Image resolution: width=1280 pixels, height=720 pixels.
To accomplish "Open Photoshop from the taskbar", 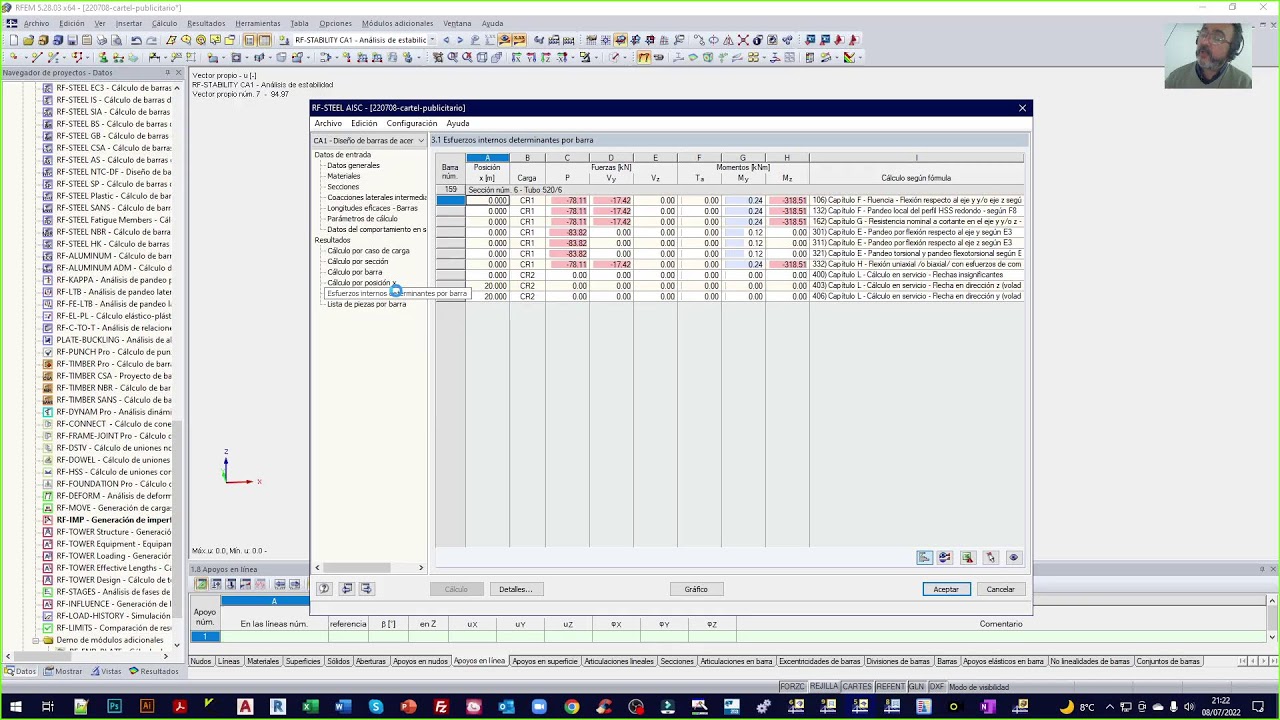I will [x=114, y=707].
